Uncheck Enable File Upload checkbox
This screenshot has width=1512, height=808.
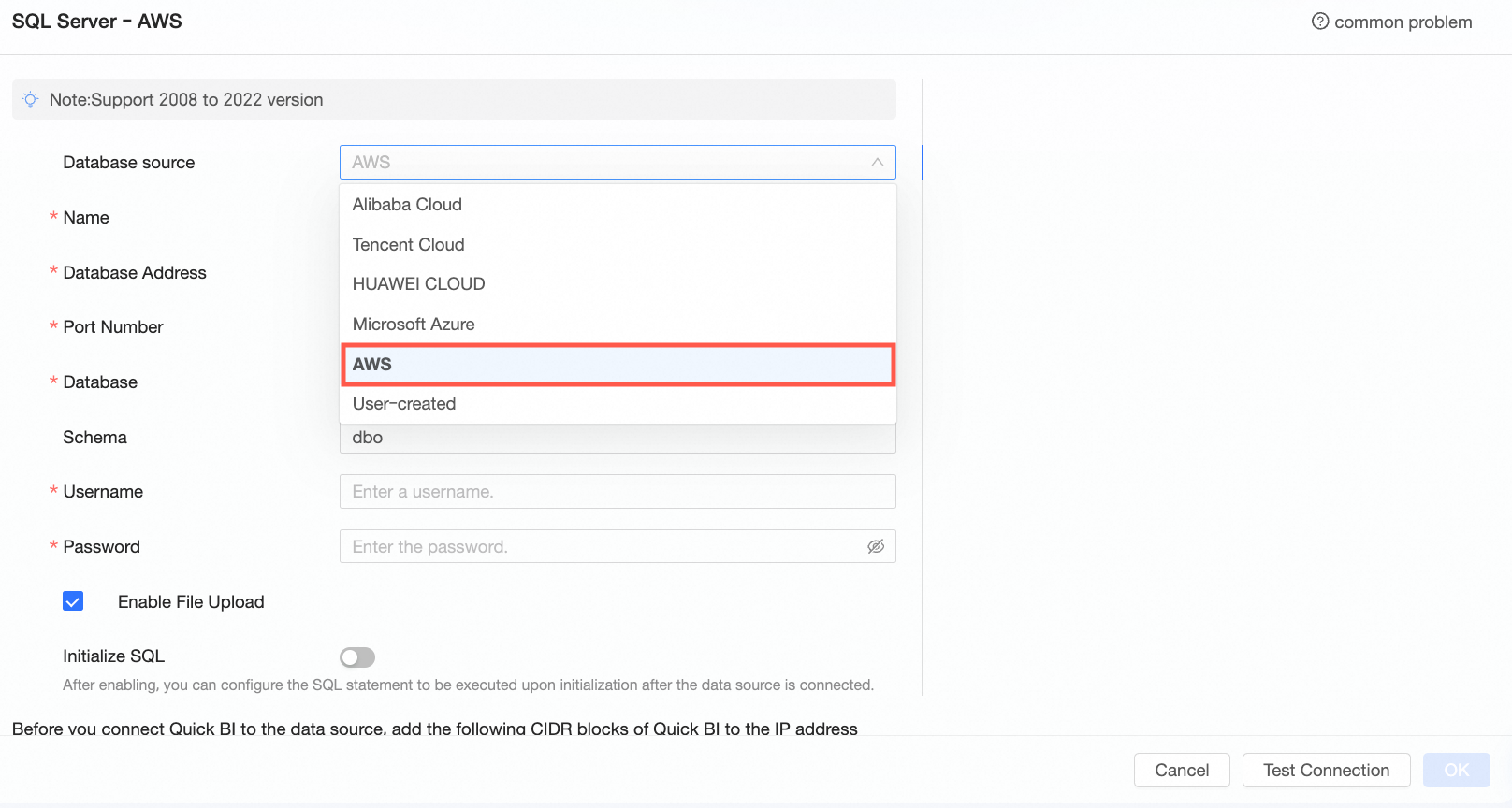(x=73, y=601)
